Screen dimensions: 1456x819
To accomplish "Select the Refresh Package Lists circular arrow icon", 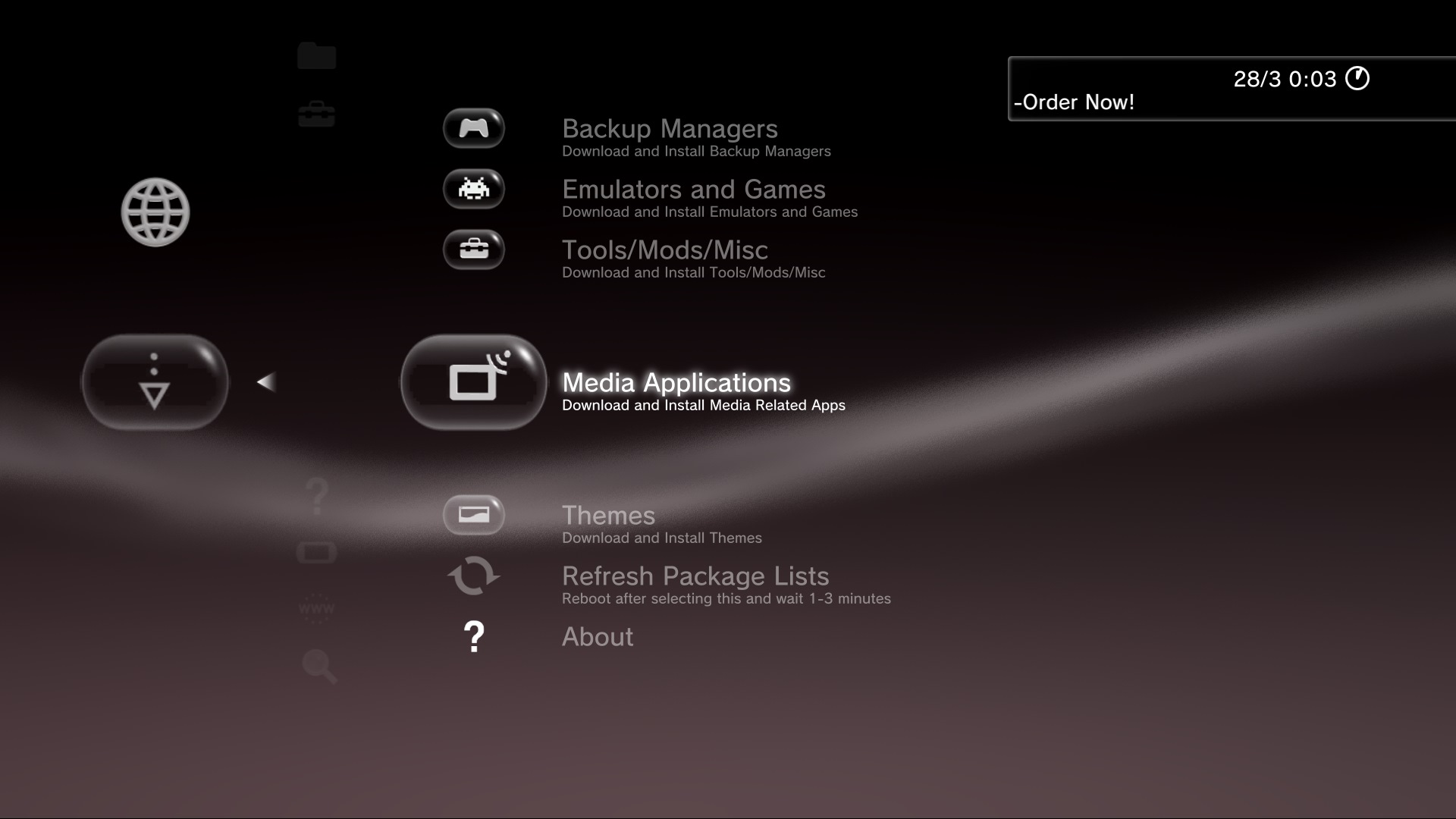I will click(472, 576).
